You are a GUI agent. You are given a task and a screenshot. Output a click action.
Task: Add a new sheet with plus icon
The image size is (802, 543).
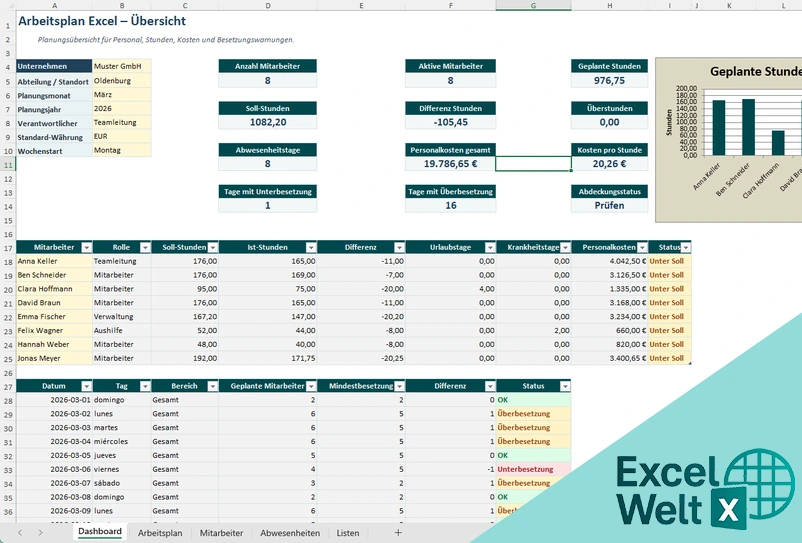[x=398, y=533]
